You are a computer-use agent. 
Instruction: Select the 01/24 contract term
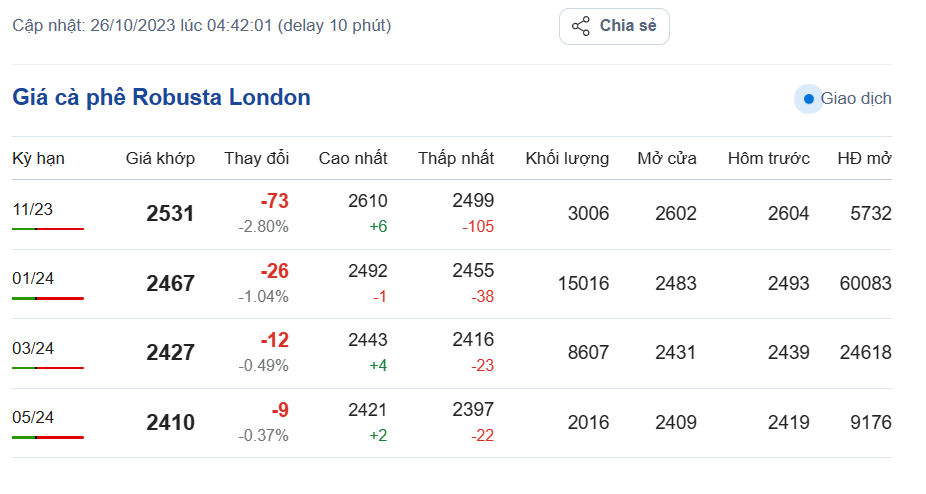tap(33, 279)
